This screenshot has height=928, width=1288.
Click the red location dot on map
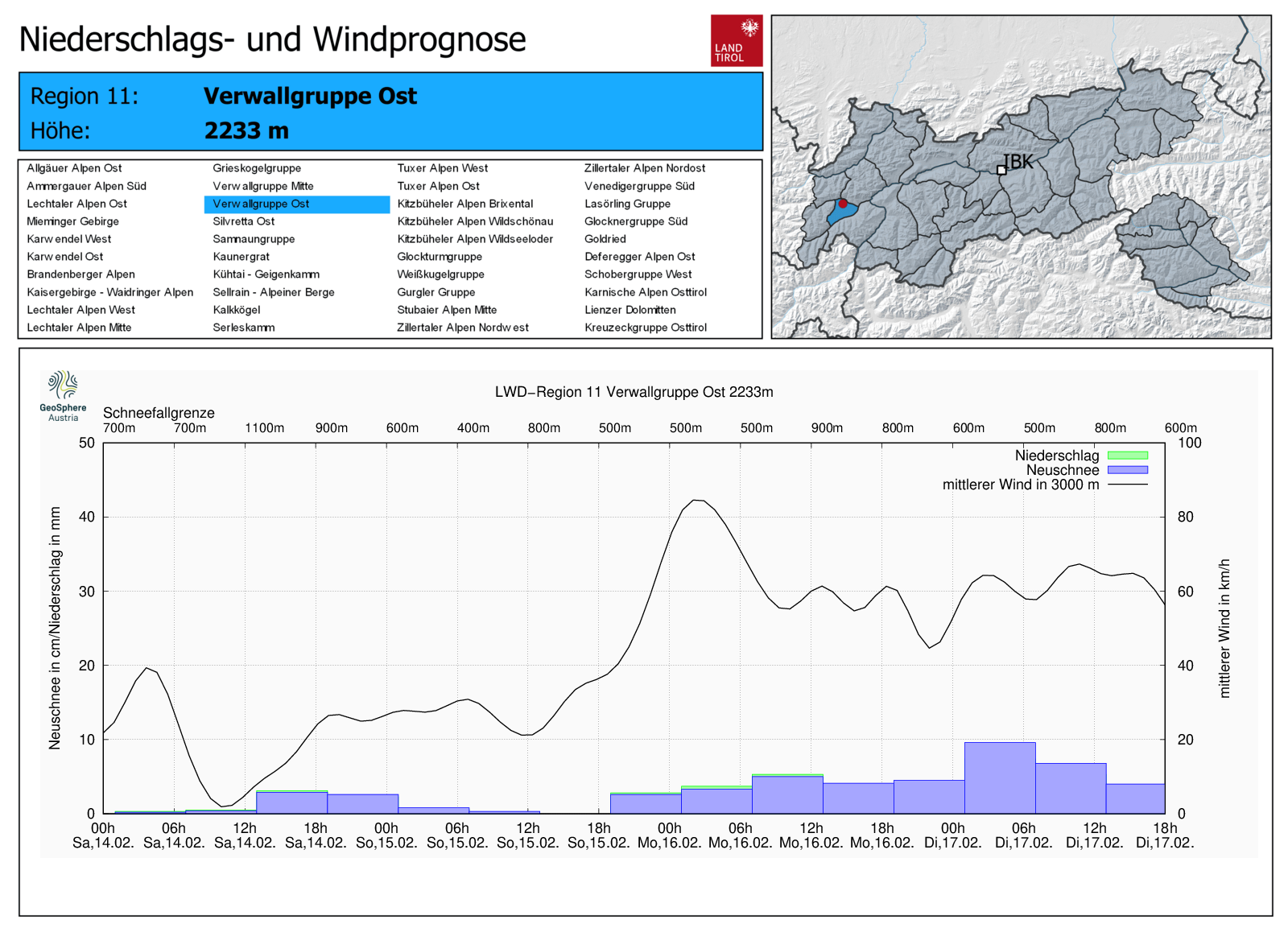click(843, 204)
